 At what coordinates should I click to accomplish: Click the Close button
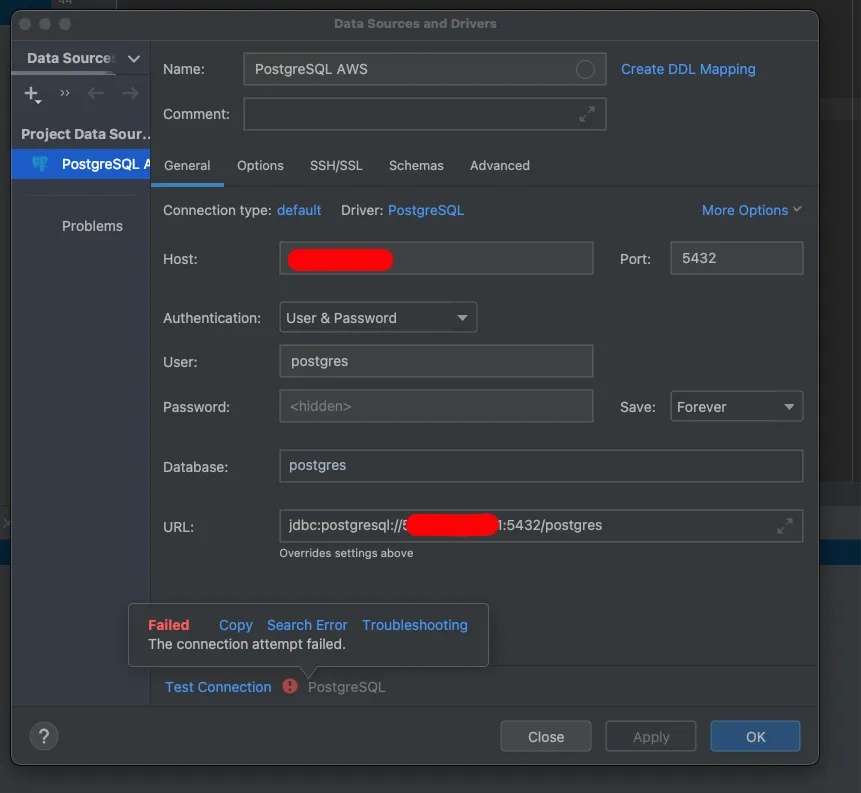click(546, 736)
